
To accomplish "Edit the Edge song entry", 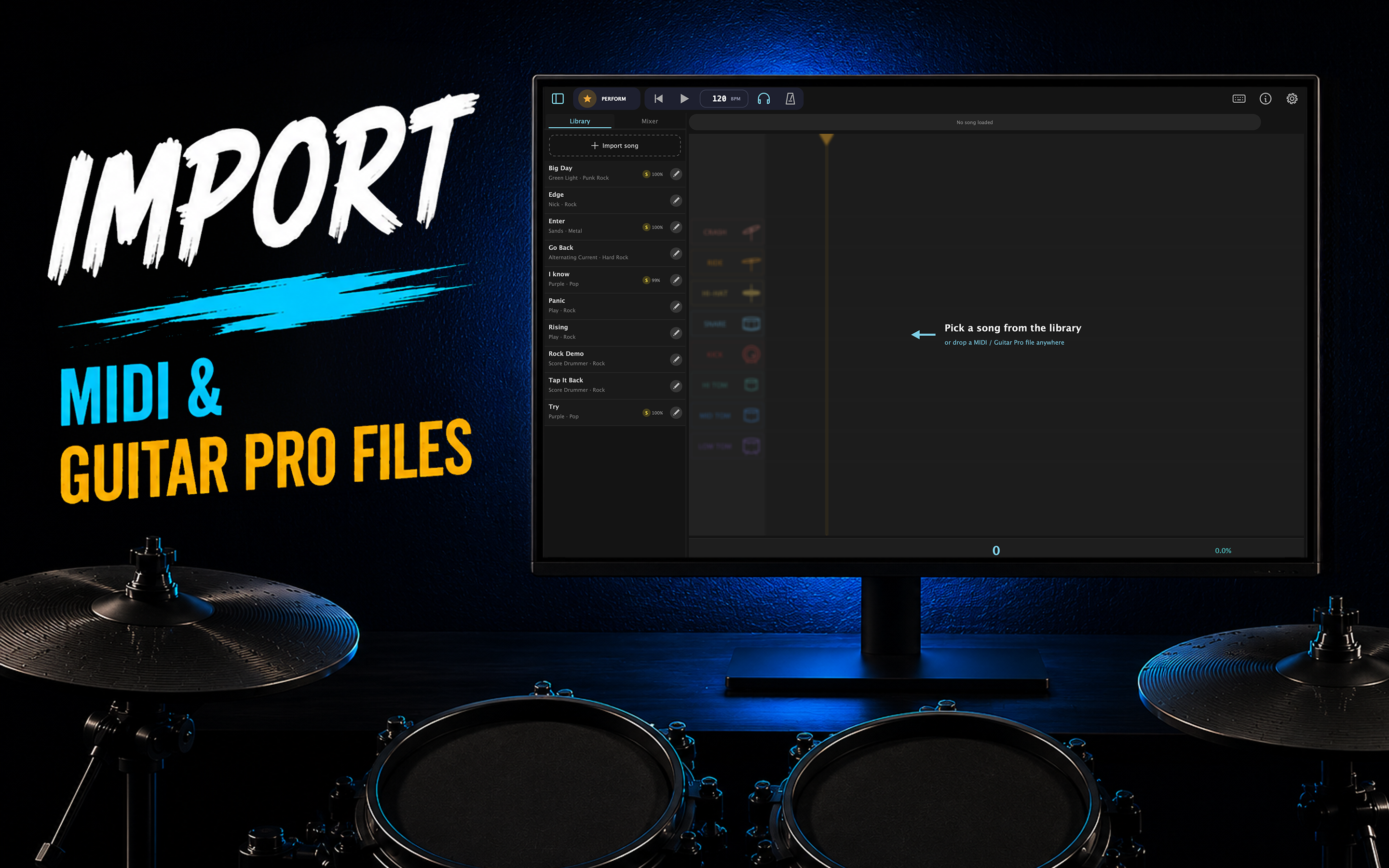I will coord(676,200).
